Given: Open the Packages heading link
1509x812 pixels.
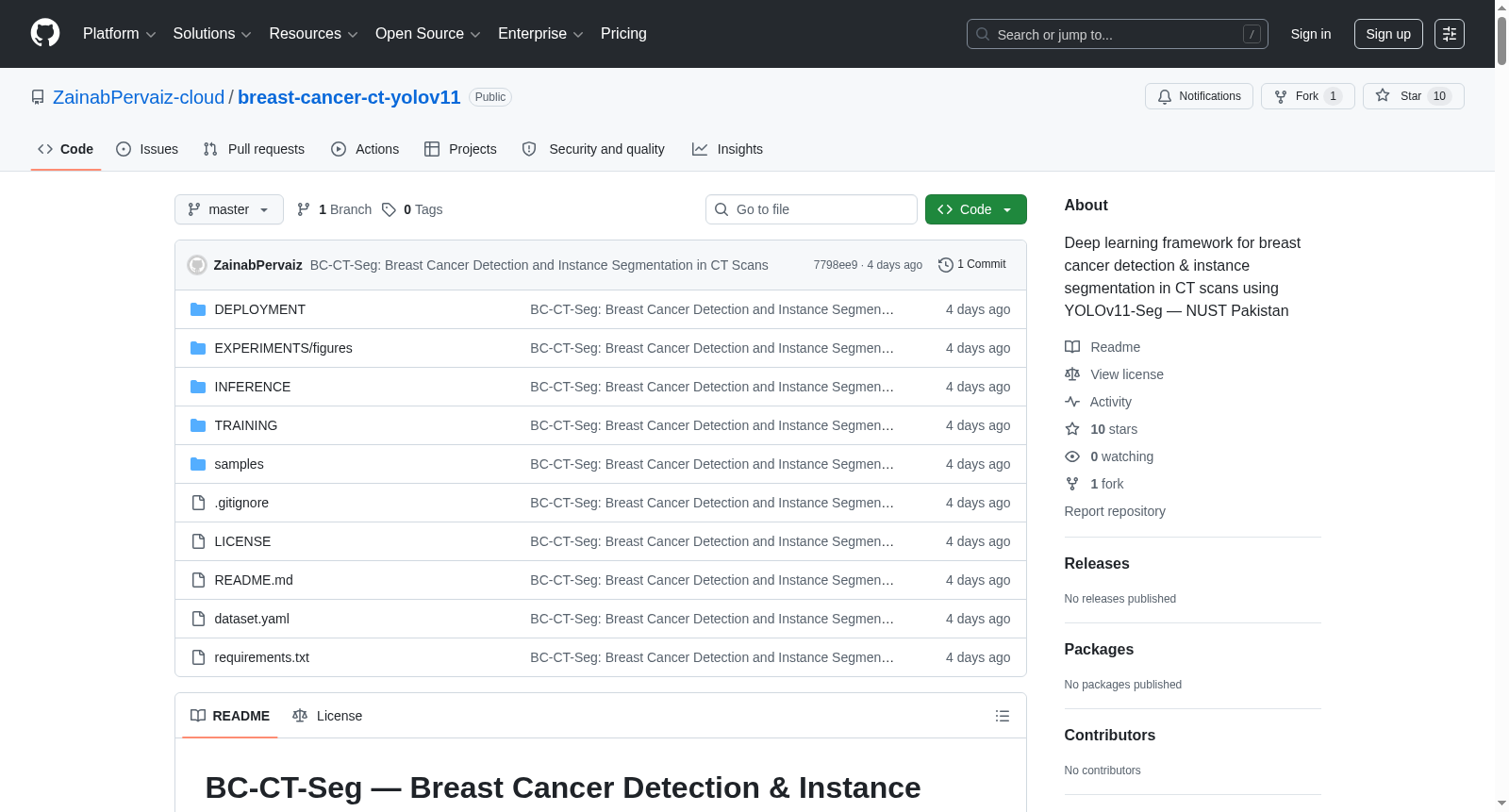Looking at the screenshot, I should coord(1099,649).
